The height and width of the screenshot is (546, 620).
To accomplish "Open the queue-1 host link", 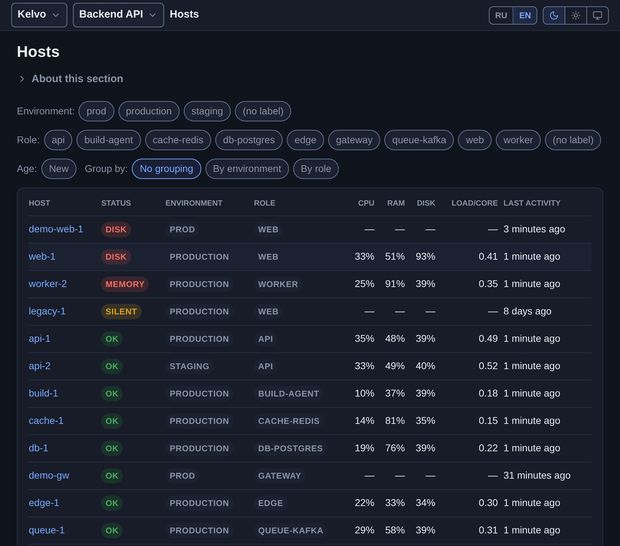I will tap(46, 530).
